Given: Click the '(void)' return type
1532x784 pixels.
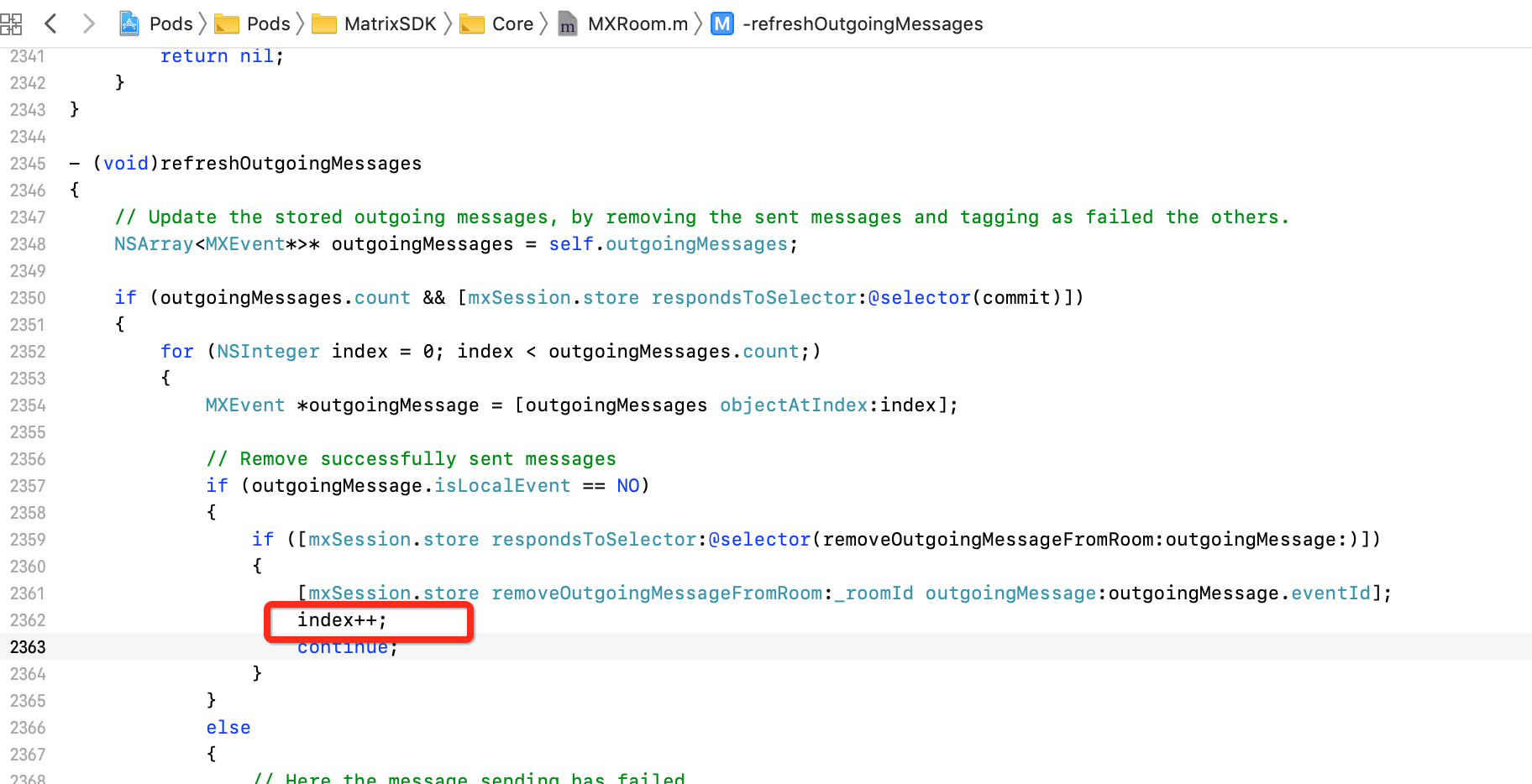Looking at the screenshot, I should (x=126, y=164).
